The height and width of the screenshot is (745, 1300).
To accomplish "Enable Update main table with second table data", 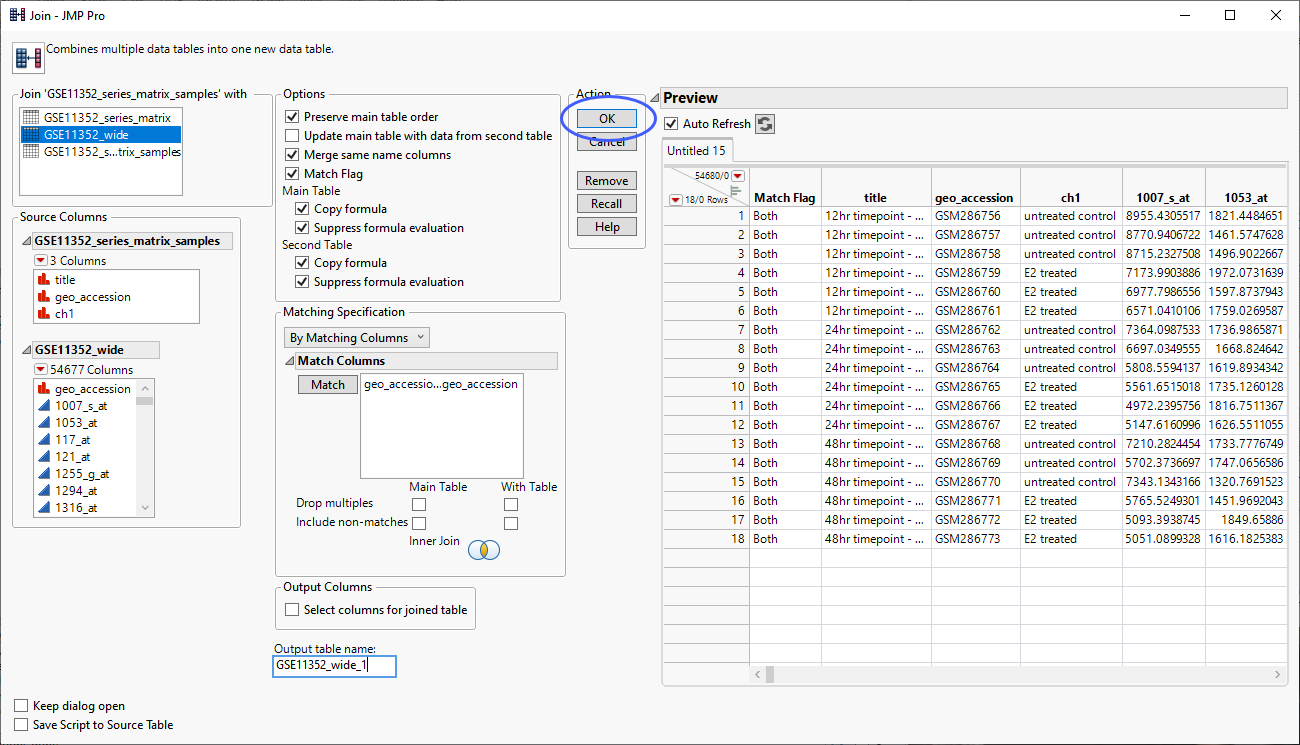I will pyautogui.click(x=292, y=136).
